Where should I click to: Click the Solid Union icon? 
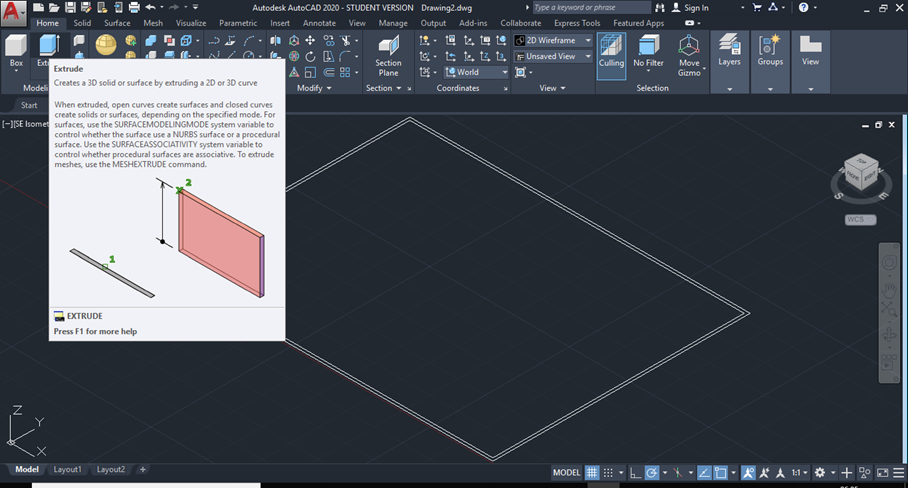point(151,41)
